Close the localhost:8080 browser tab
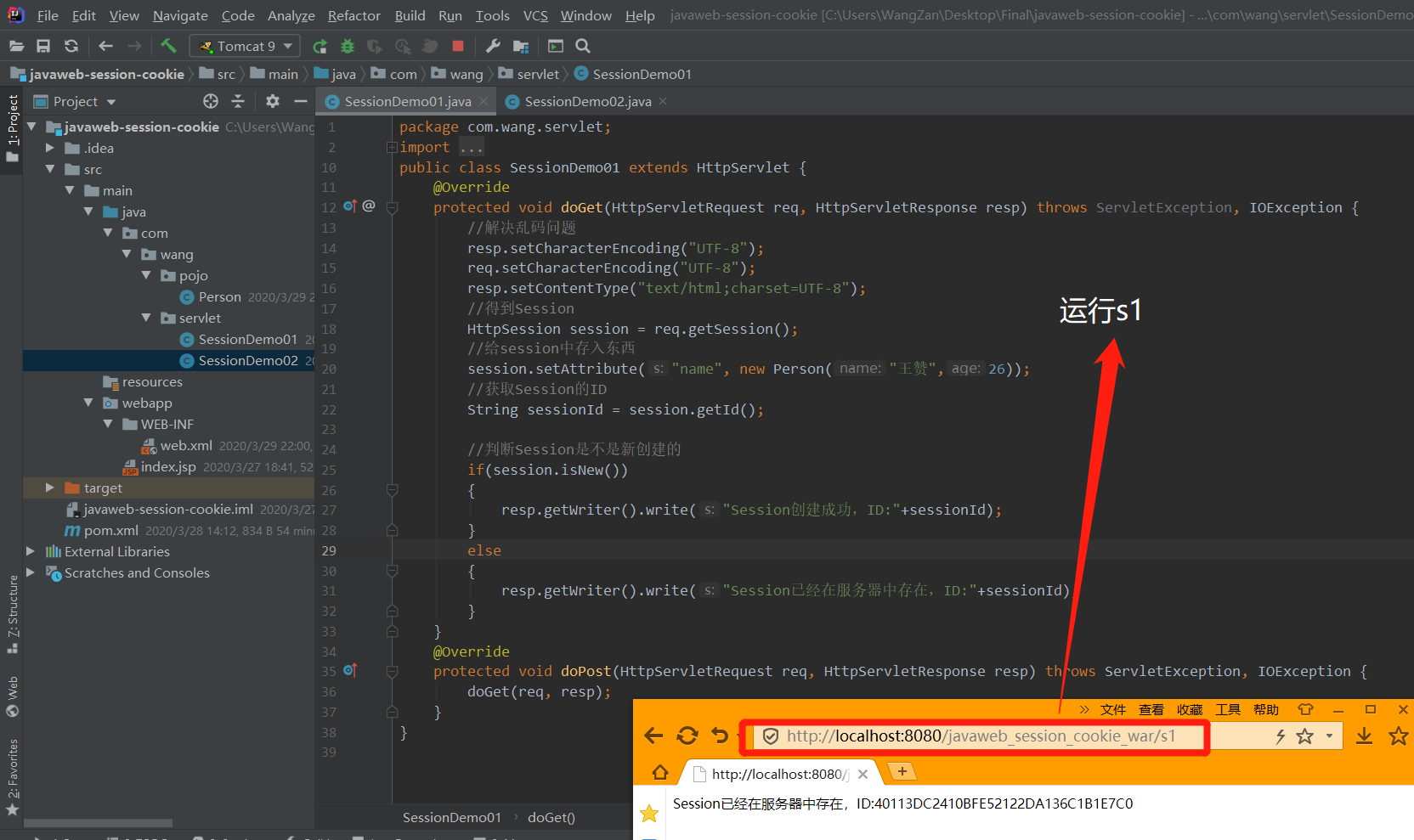Viewport: 1414px width, 840px height. [863, 774]
